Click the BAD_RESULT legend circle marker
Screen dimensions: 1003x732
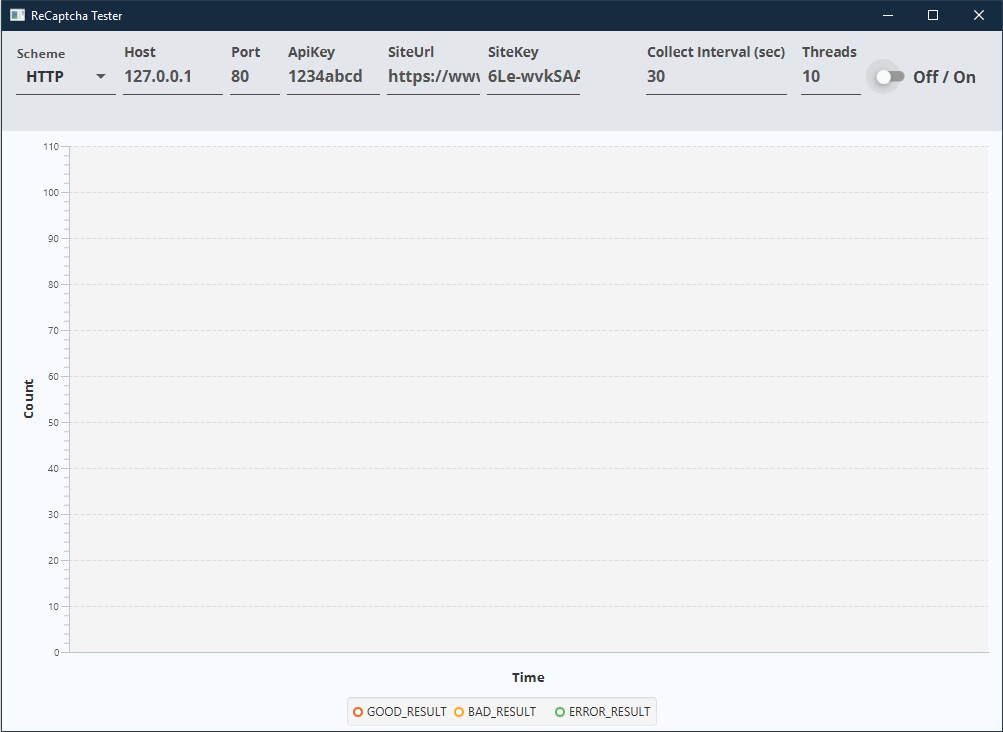click(x=459, y=712)
